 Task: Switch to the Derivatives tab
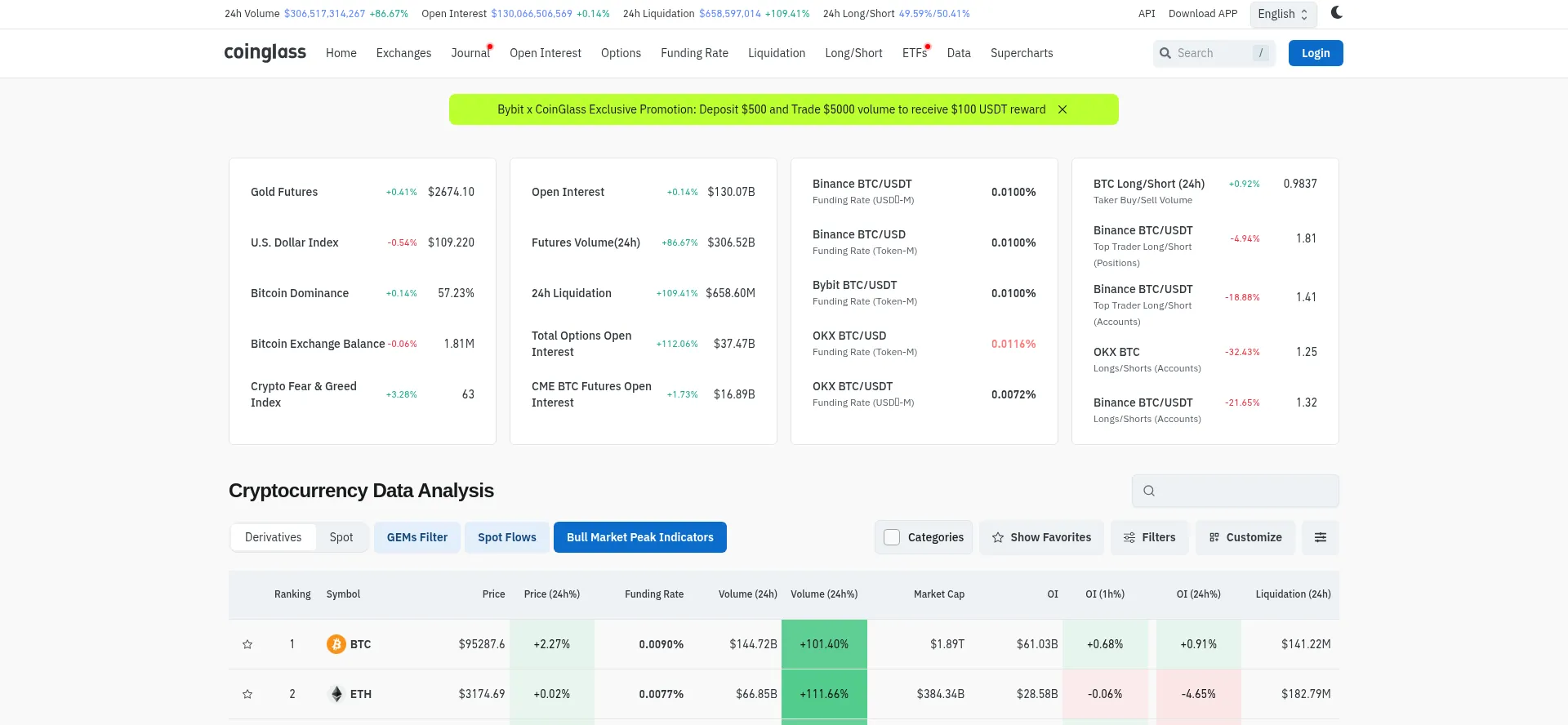[x=274, y=537]
